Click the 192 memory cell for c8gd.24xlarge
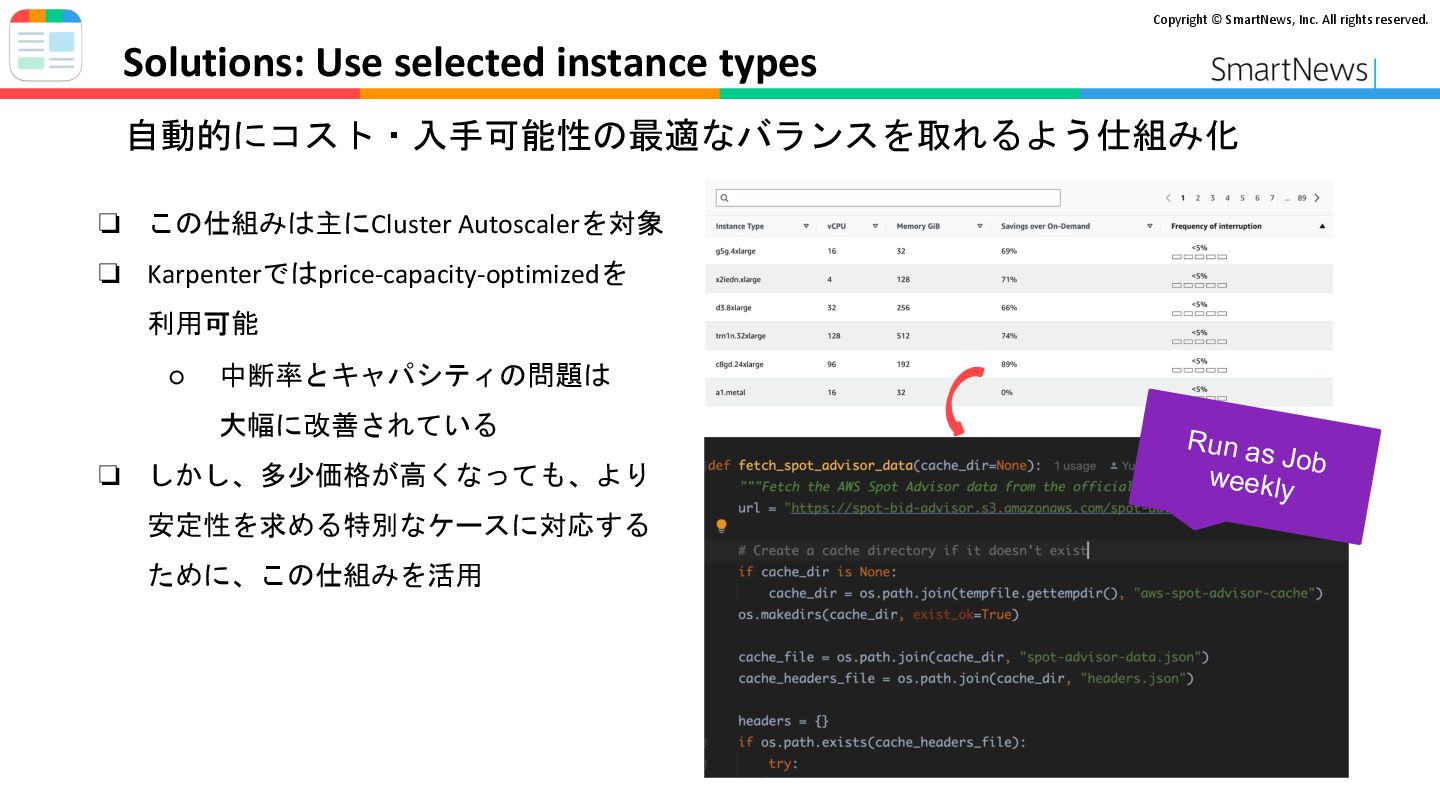The width and height of the screenshot is (1440, 810). [904, 365]
